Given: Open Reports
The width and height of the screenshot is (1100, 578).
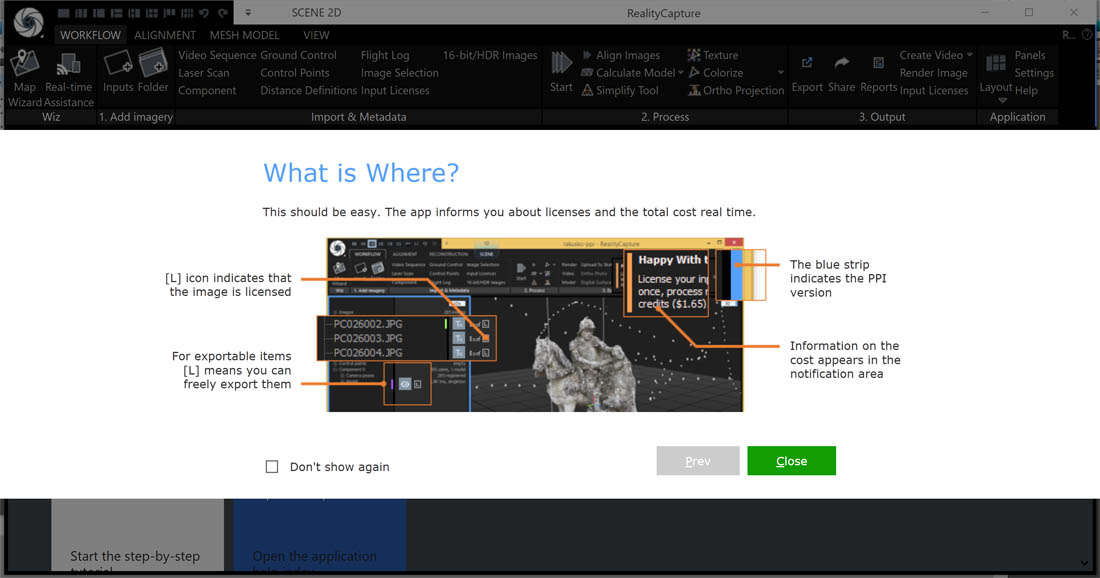Looking at the screenshot, I should 878,74.
